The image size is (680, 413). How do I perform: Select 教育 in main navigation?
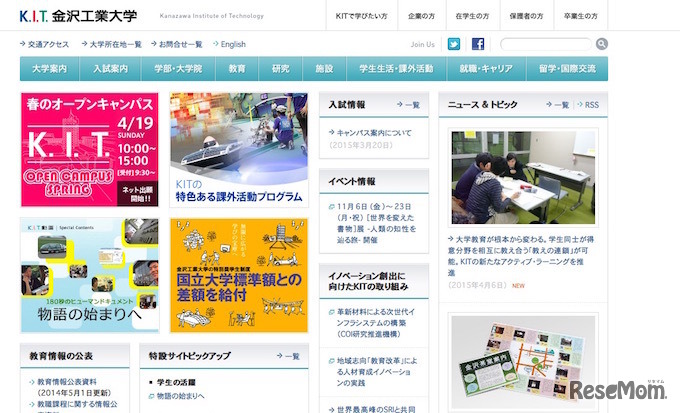pyautogui.click(x=237, y=69)
